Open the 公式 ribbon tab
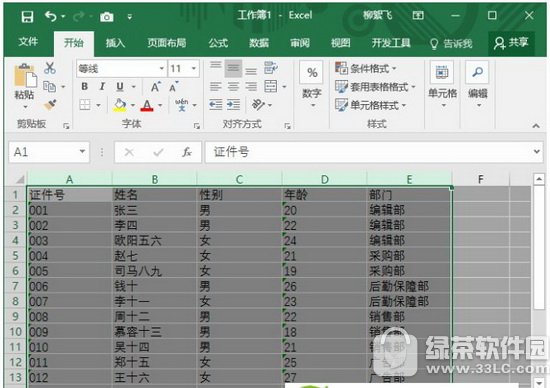 pyautogui.click(x=218, y=43)
